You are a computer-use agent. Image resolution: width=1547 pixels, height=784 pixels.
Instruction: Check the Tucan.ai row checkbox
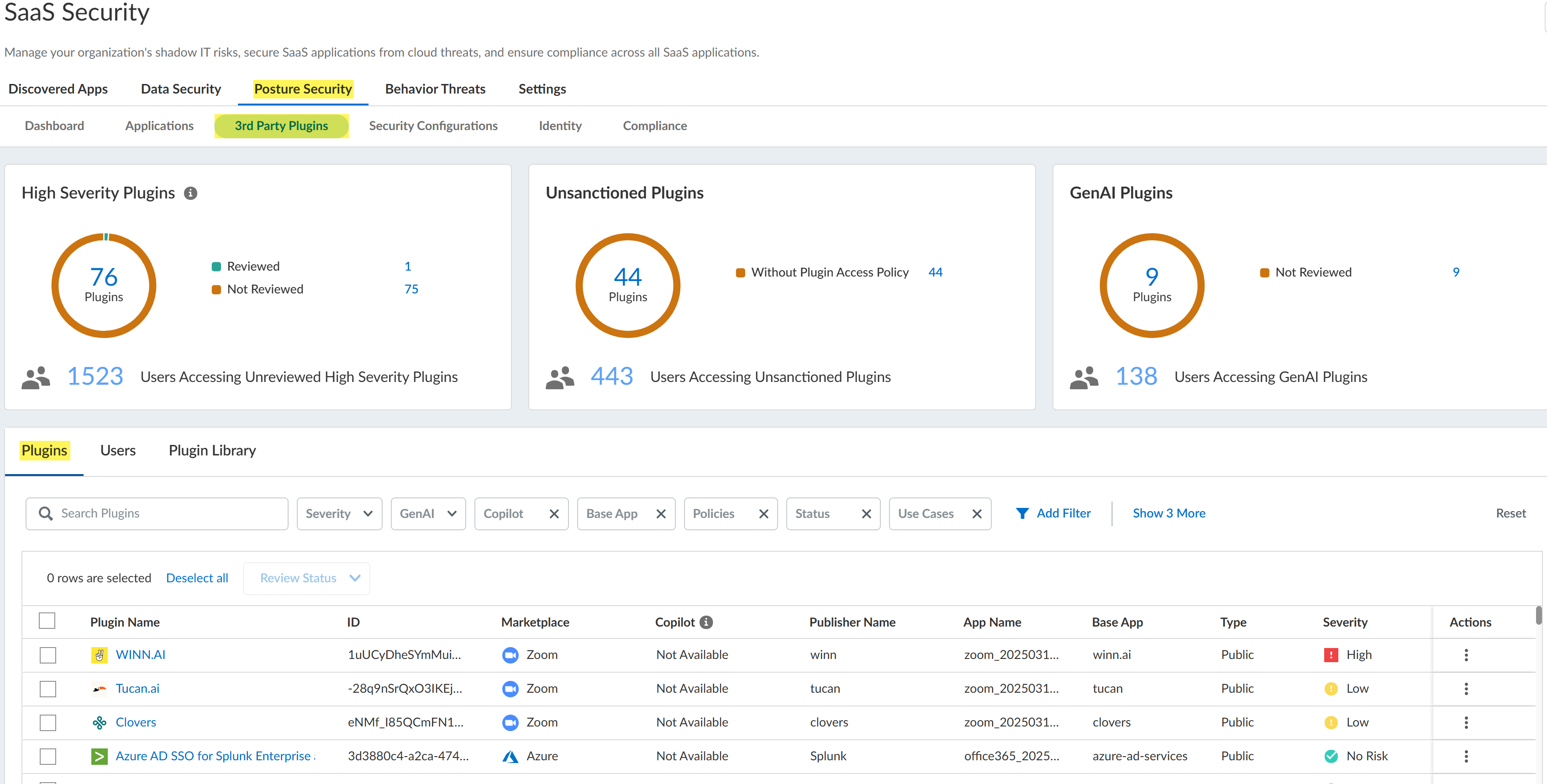pyautogui.click(x=48, y=689)
